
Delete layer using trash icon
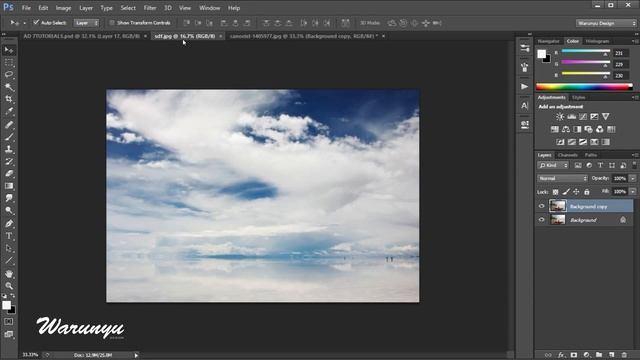pyautogui.click(x=624, y=355)
